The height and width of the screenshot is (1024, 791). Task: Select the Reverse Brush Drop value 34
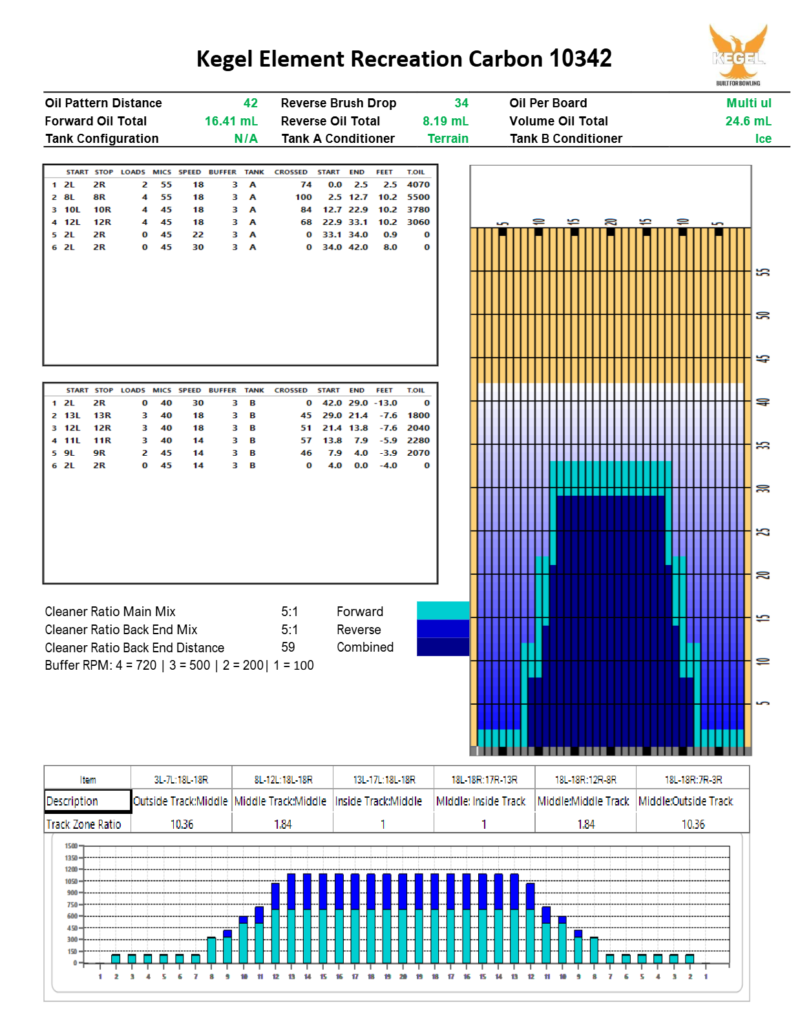[460, 103]
